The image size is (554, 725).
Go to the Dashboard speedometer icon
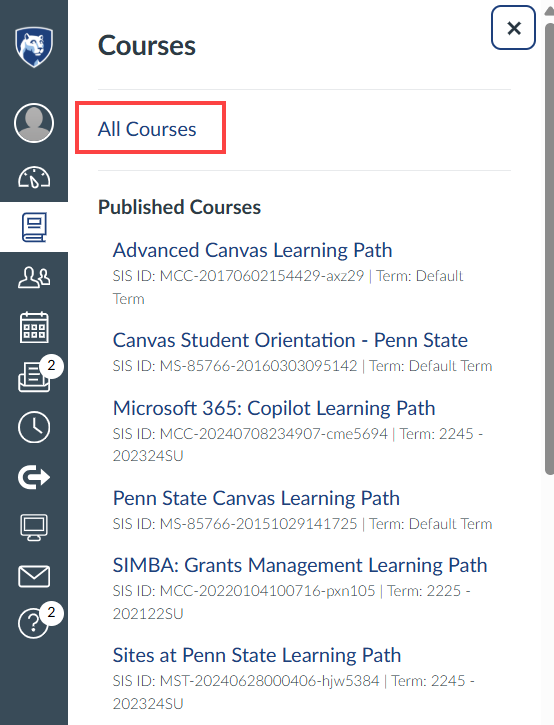tap(34, 178)
